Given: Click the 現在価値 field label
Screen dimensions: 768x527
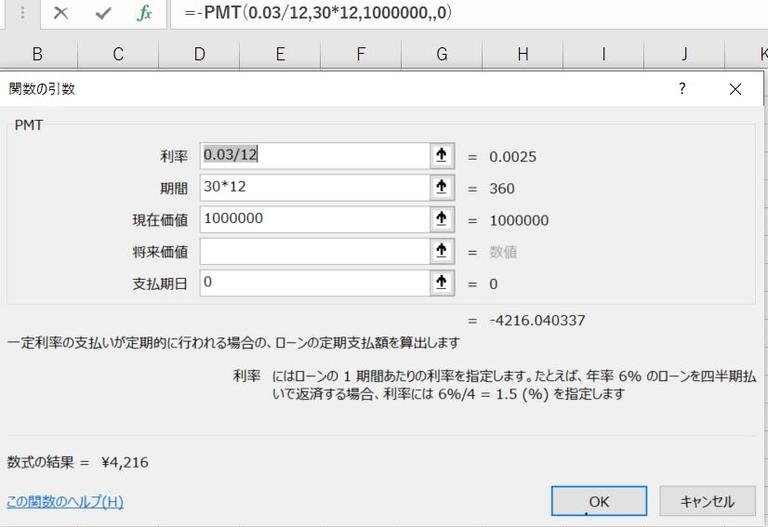Looking at the screenshot, I should click(x=160, y=220).
